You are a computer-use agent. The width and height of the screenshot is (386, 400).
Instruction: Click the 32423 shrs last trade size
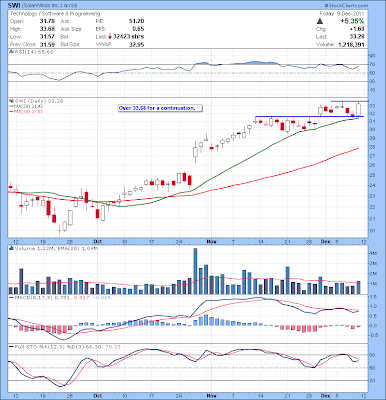click(x=129, y=37)
